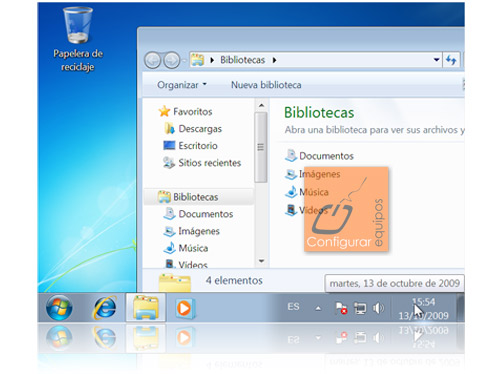The width and height of the screenshot is (500, 374).
Task: Expand the breadcrumb arrow after Bibliotecas
Action: click(x=274, y=60)
